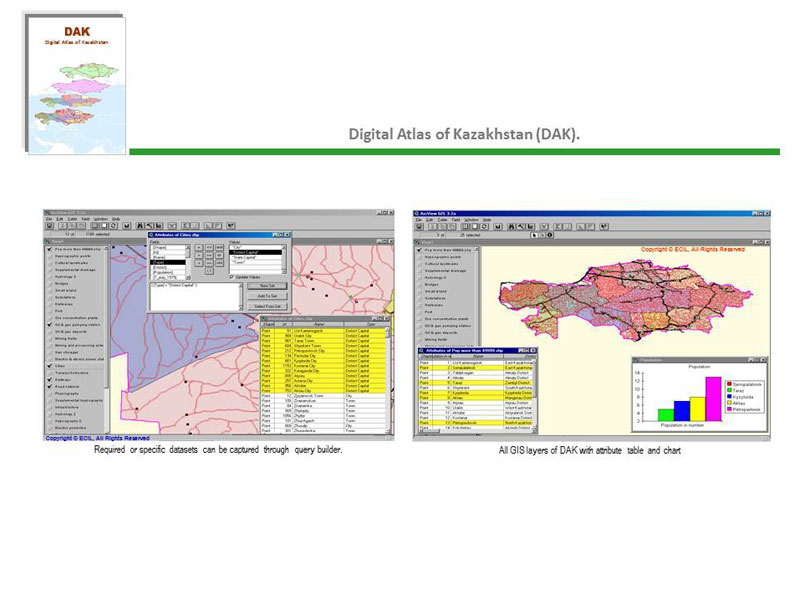Click green Taraz legend swatch in chart

point(730,390)
